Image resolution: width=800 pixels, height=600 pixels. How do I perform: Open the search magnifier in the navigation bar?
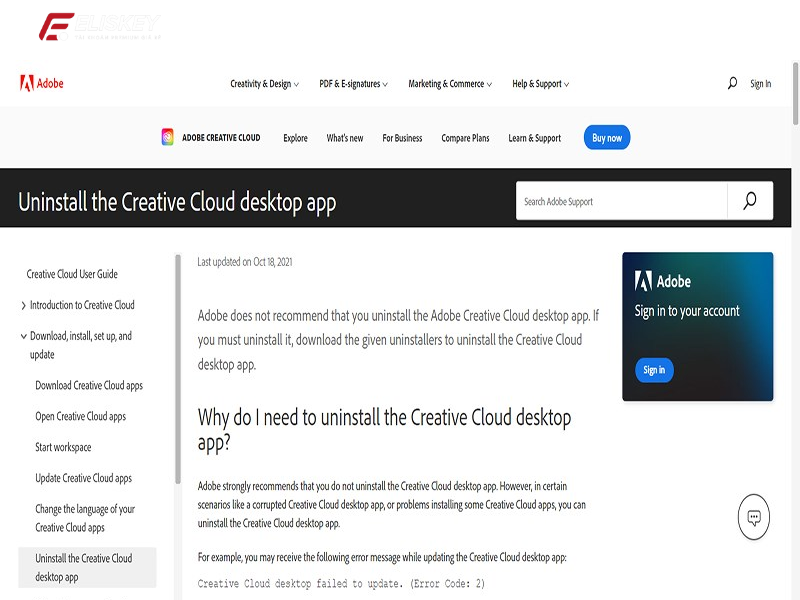[x=731, y=84]
